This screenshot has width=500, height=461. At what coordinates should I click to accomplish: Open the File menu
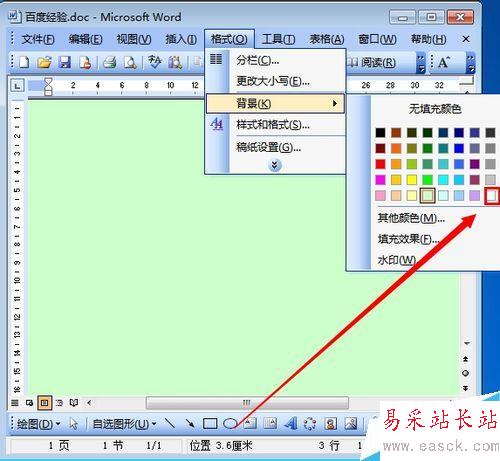point(38,39)
